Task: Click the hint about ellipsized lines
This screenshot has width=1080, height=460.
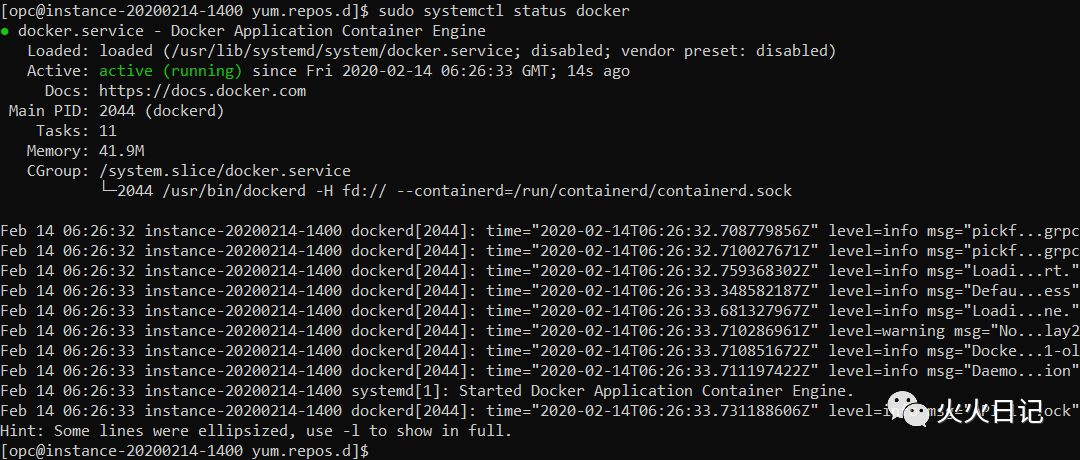Action: pos(256,432)
